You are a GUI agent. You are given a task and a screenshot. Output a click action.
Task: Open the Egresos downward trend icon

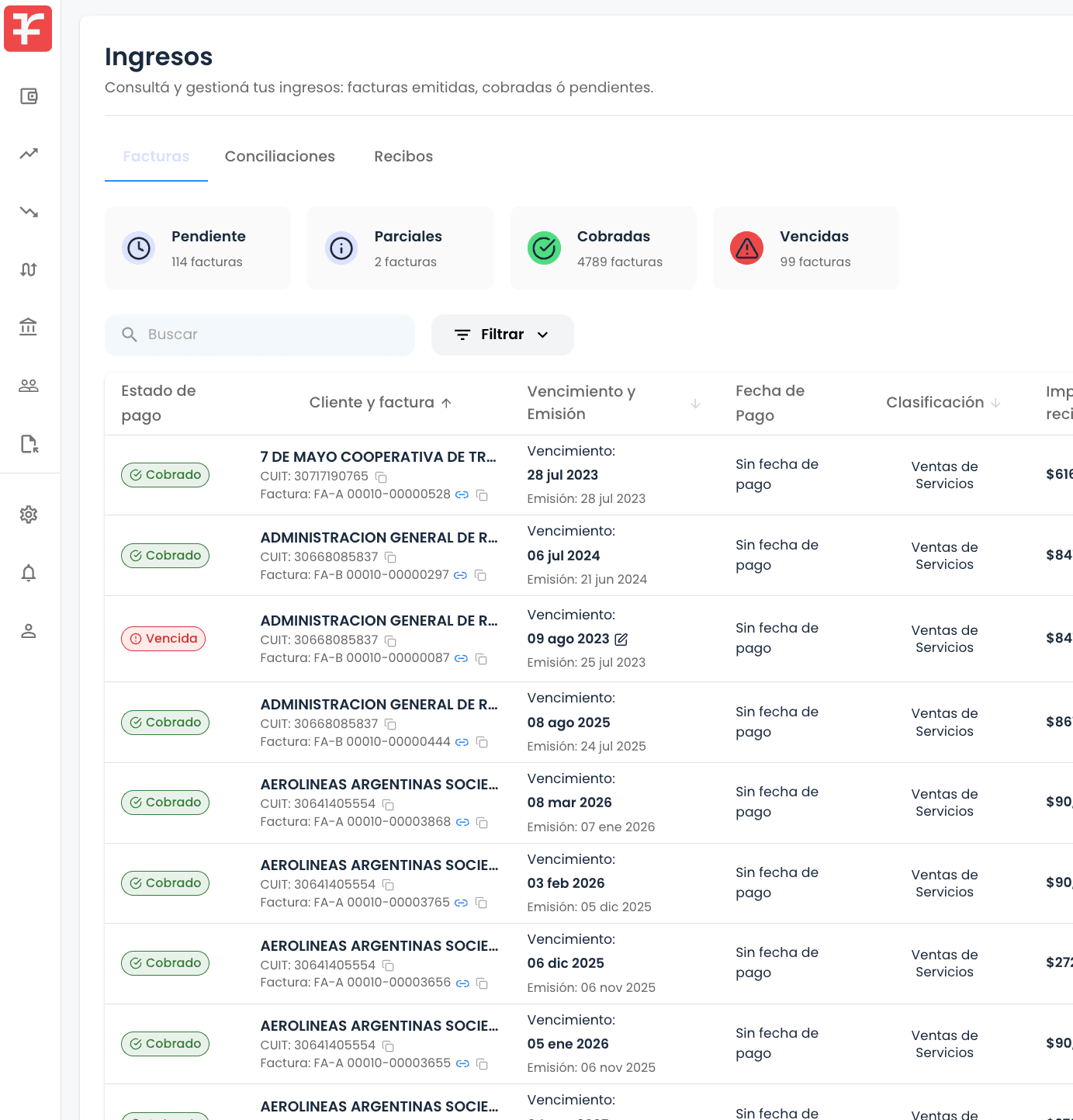pos(29,212)
